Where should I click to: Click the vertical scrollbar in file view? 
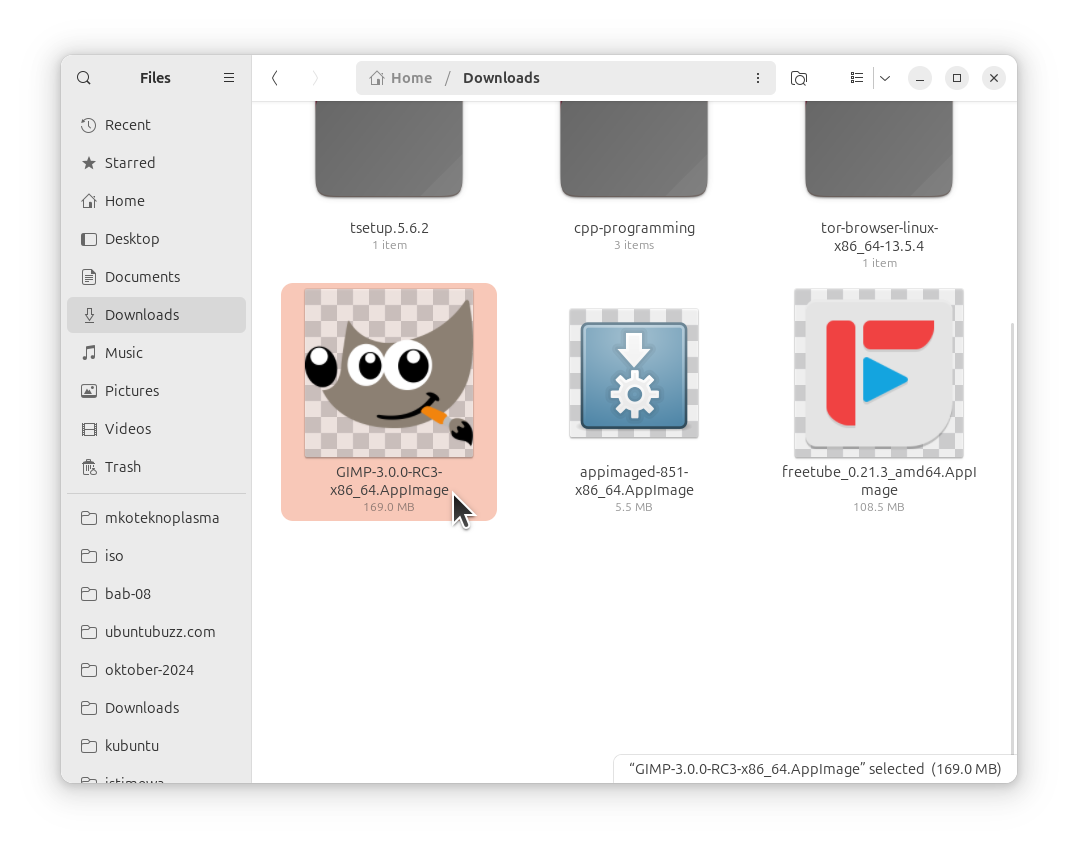click(1013, 538)
